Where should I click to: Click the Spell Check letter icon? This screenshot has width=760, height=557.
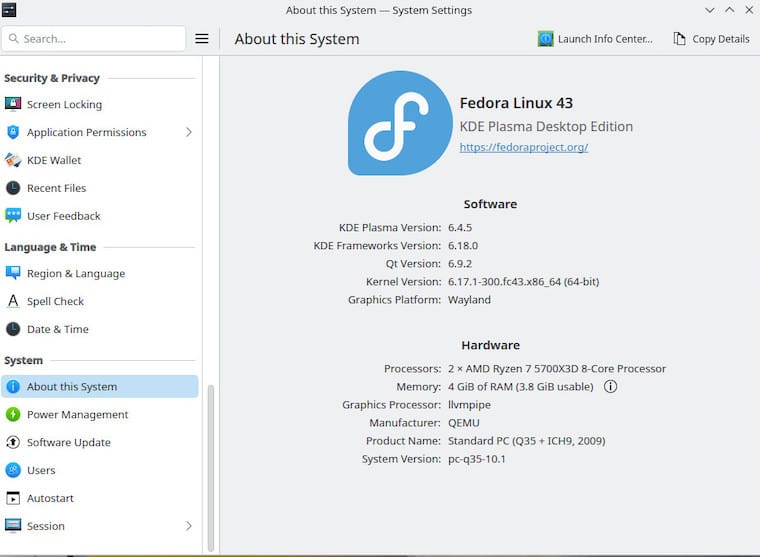pyautogui.click(x=13, y=301)
